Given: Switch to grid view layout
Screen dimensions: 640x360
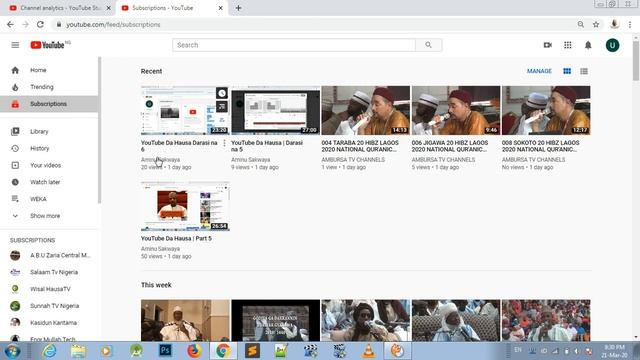Looking at the screenshot, I should pyautogui.click(x=567, y=71).
